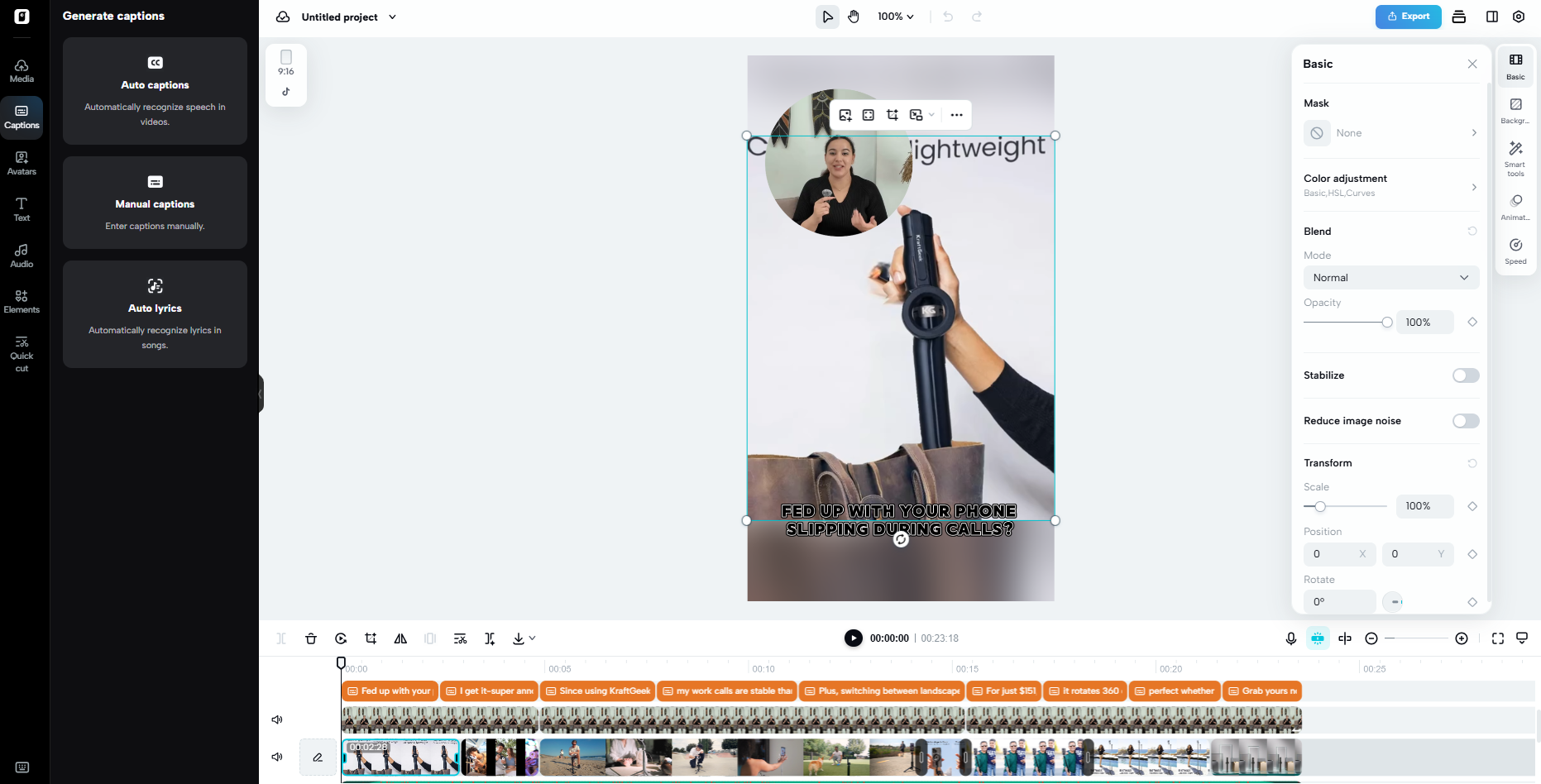
Task: Open the Audio panel
Action: pos(22,255)
